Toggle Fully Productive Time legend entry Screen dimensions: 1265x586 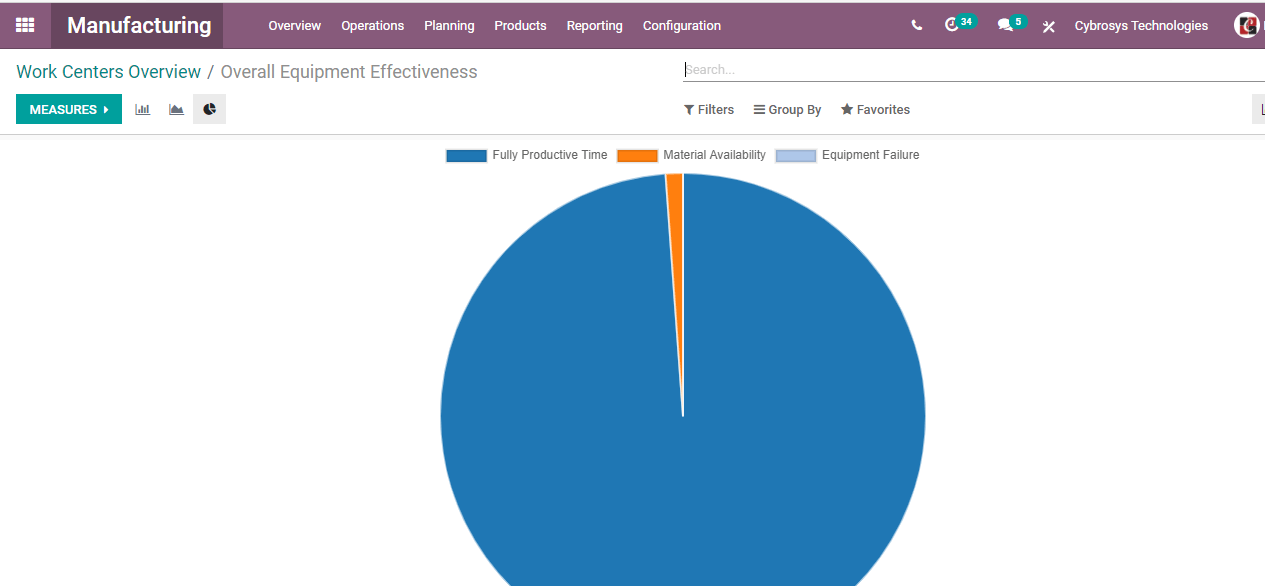[526, 155]
